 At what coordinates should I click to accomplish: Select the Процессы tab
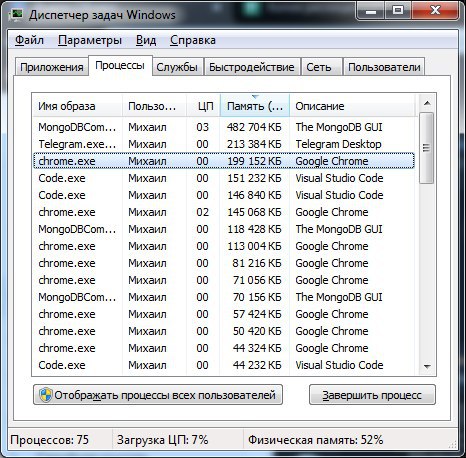(120, 65)
